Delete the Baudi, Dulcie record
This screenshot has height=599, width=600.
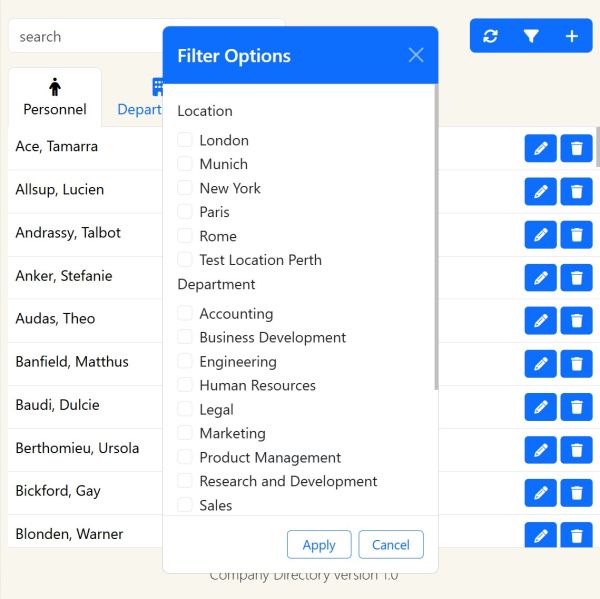[576, 406]
